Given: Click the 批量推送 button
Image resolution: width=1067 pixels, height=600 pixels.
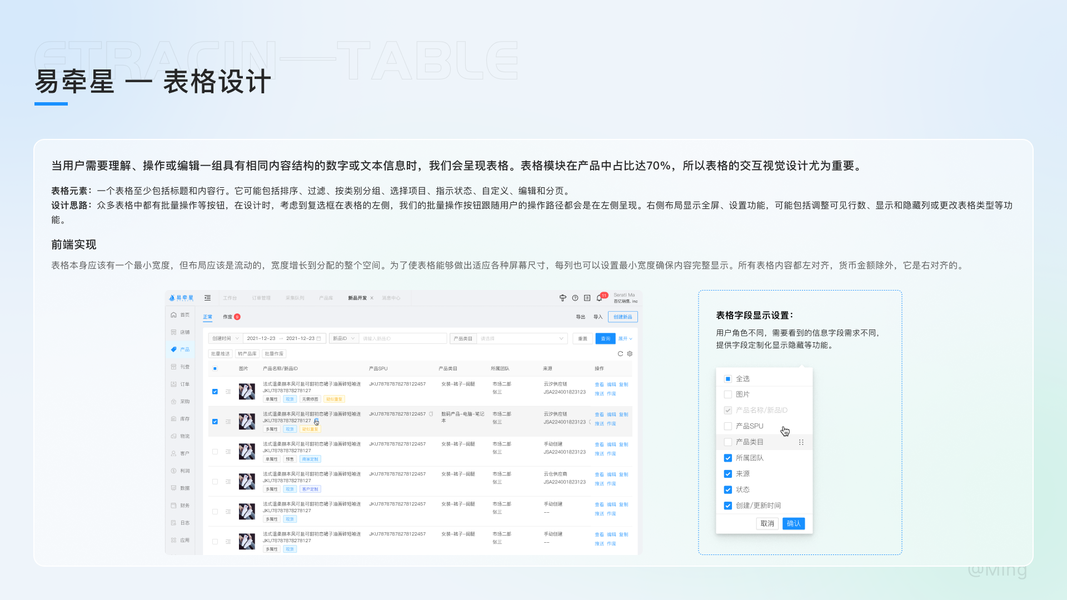Looking at the screenshot, I should click(x=220, y=354).
